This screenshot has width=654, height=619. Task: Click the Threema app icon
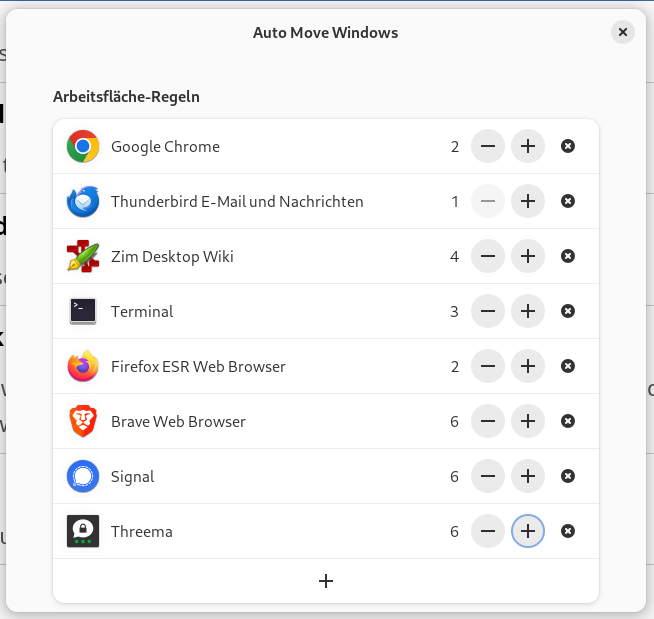(x=83, y=532)
